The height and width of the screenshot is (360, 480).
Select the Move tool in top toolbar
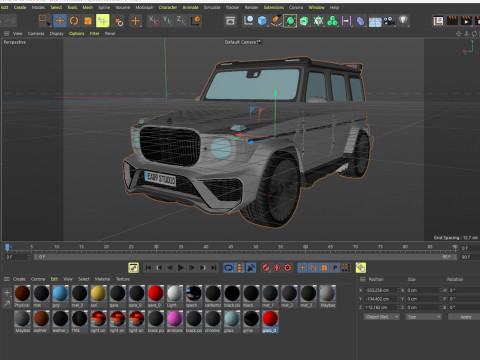(60, 21)
